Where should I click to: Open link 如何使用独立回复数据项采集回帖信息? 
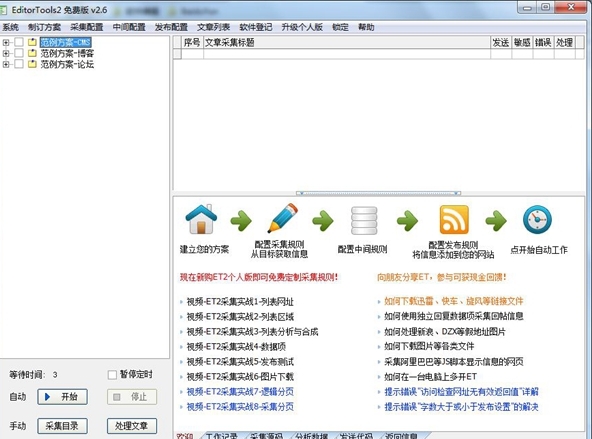tap(454, 316)
